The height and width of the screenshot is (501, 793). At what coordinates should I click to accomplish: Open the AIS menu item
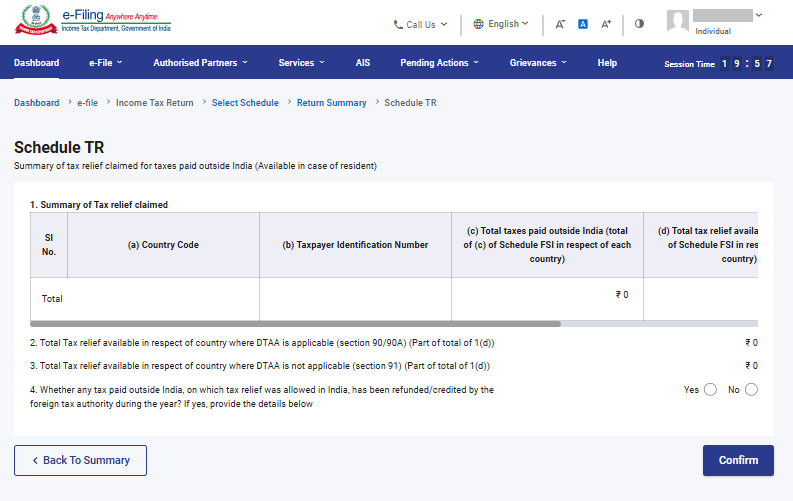coord(363,63)
